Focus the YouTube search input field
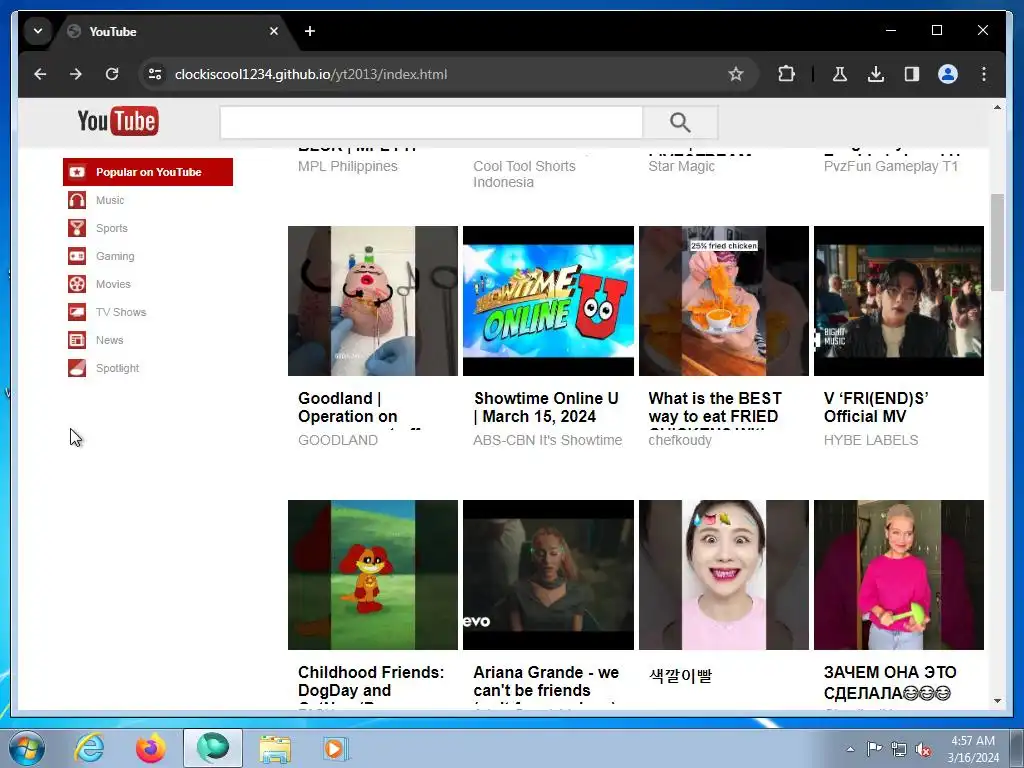The height and width of the screenshot is (768, 1024). (x=432, y=122)
